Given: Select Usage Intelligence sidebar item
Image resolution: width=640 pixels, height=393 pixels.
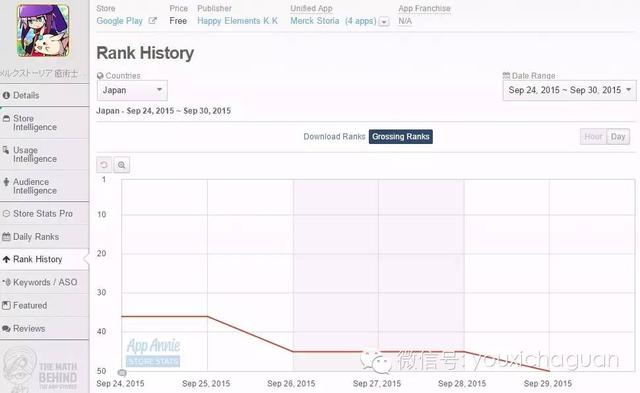Looking at the screenshot, I should coord(44,155).
